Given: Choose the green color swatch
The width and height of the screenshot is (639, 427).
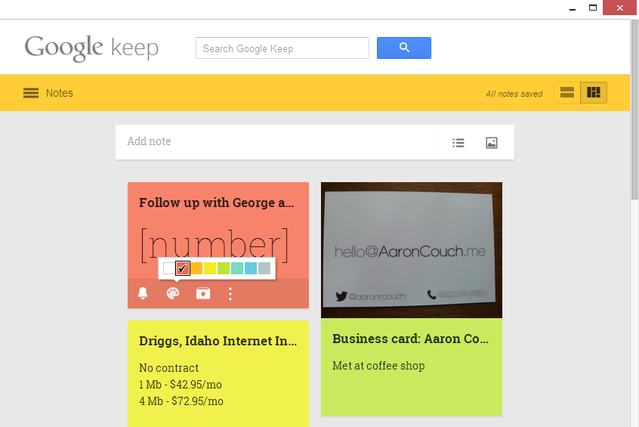Looking at the screenshot, I should tap(223, 268).
